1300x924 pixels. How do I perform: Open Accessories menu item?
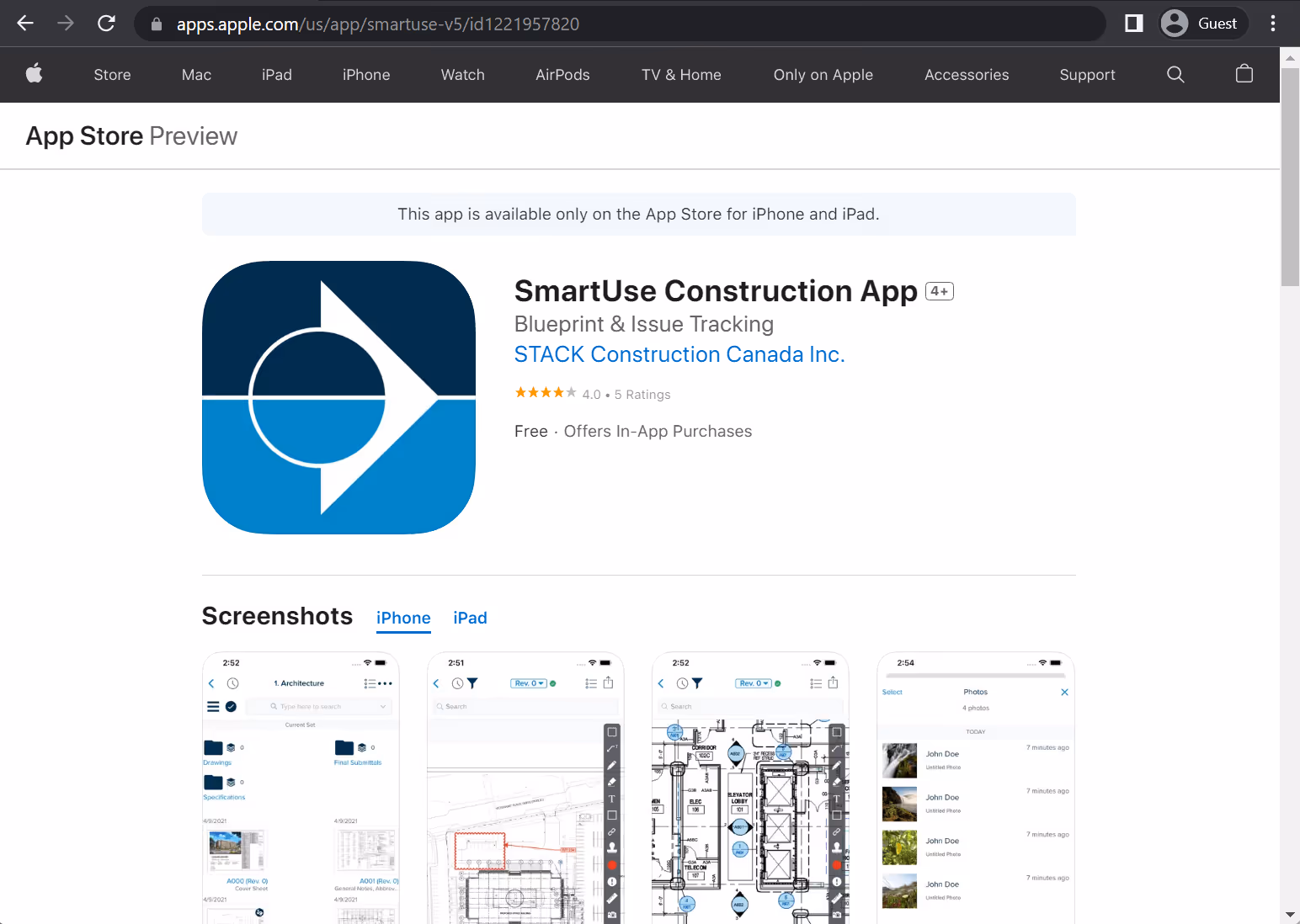967,75
